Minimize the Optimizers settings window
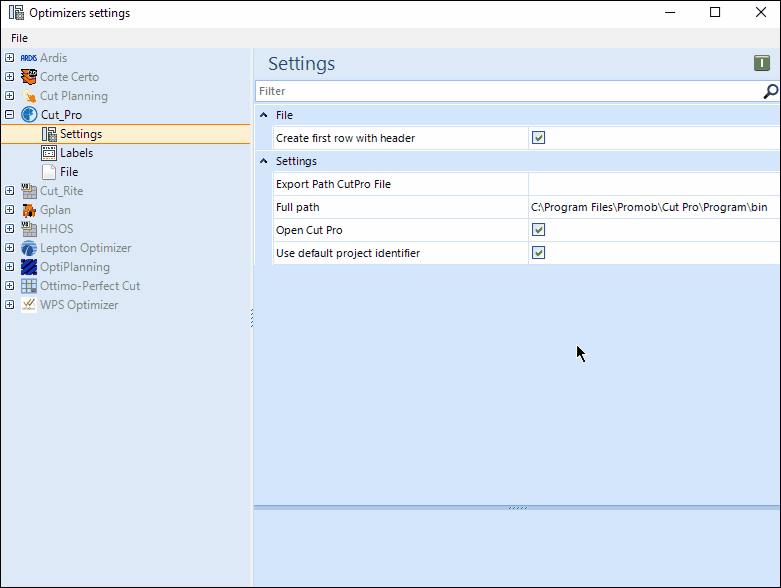The height and width of the screenshot is (588, 781). 670,12
